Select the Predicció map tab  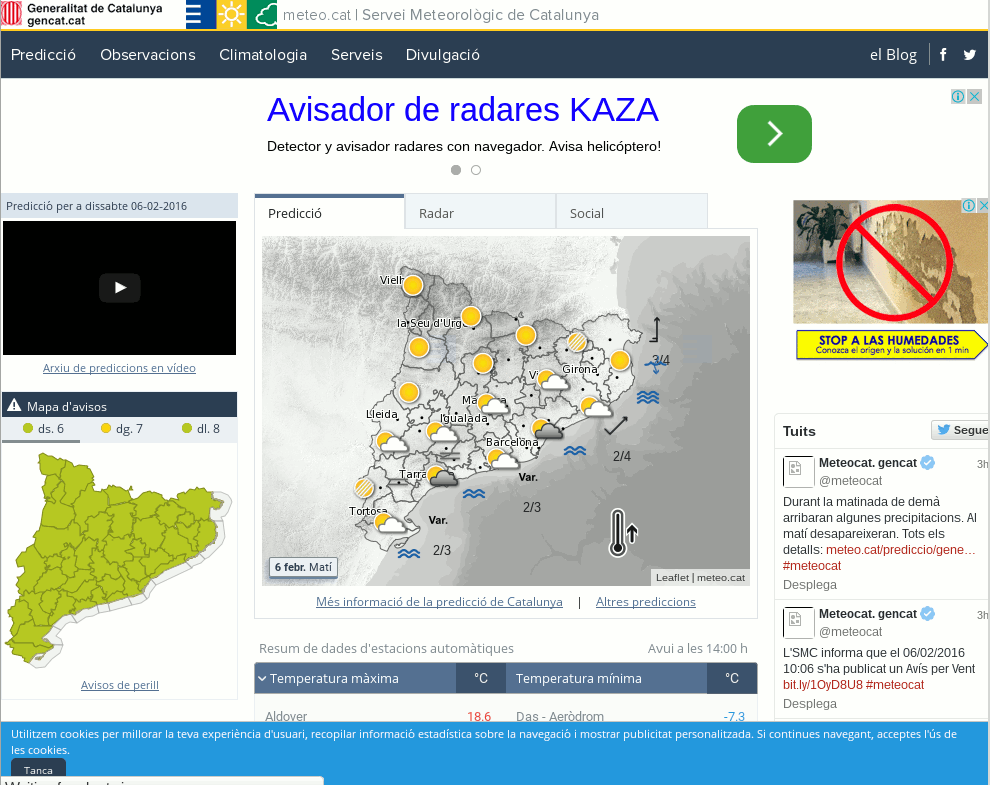coord(329,213)
